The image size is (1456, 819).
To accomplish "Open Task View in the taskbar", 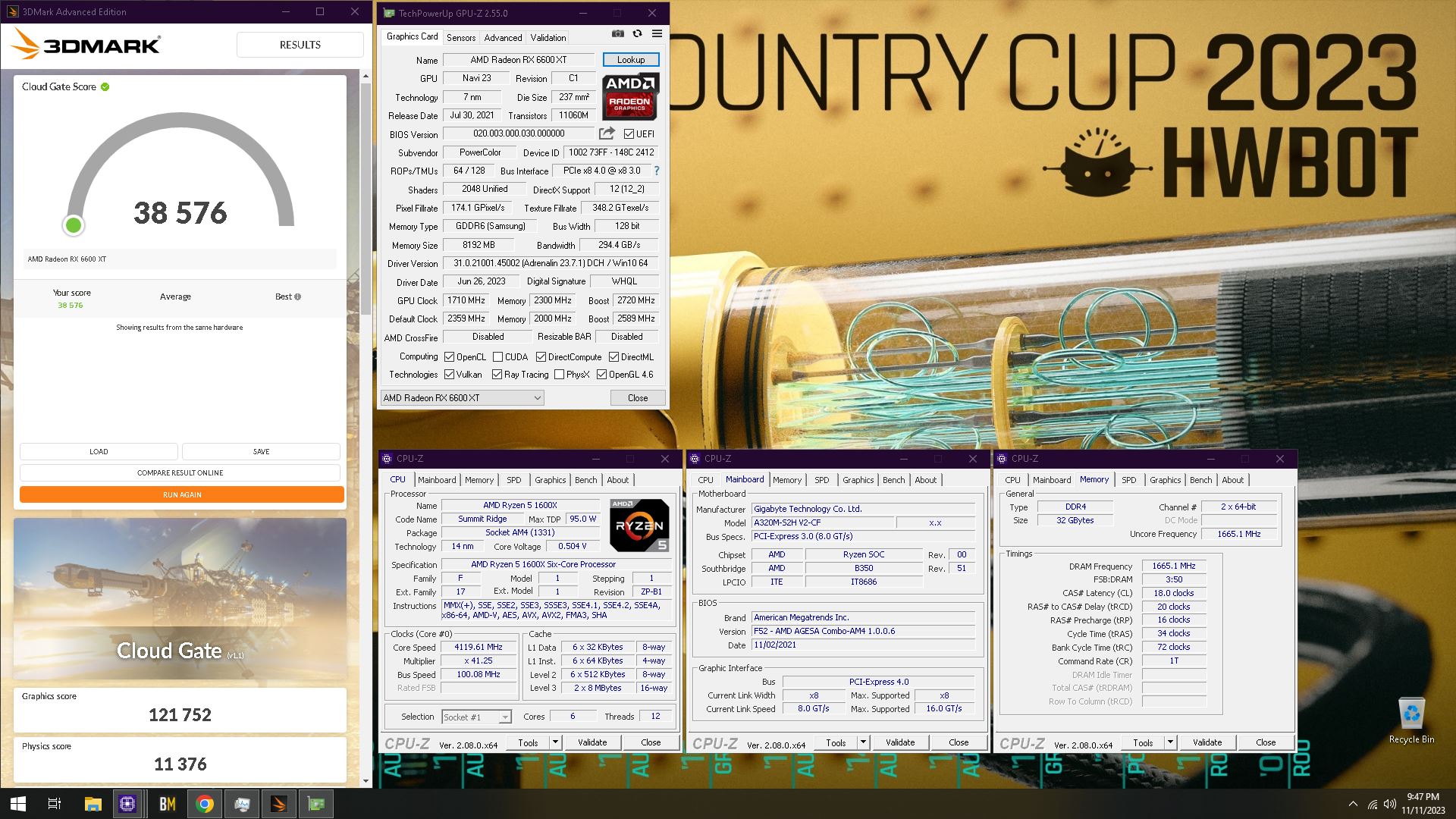I will click(55, 804).
